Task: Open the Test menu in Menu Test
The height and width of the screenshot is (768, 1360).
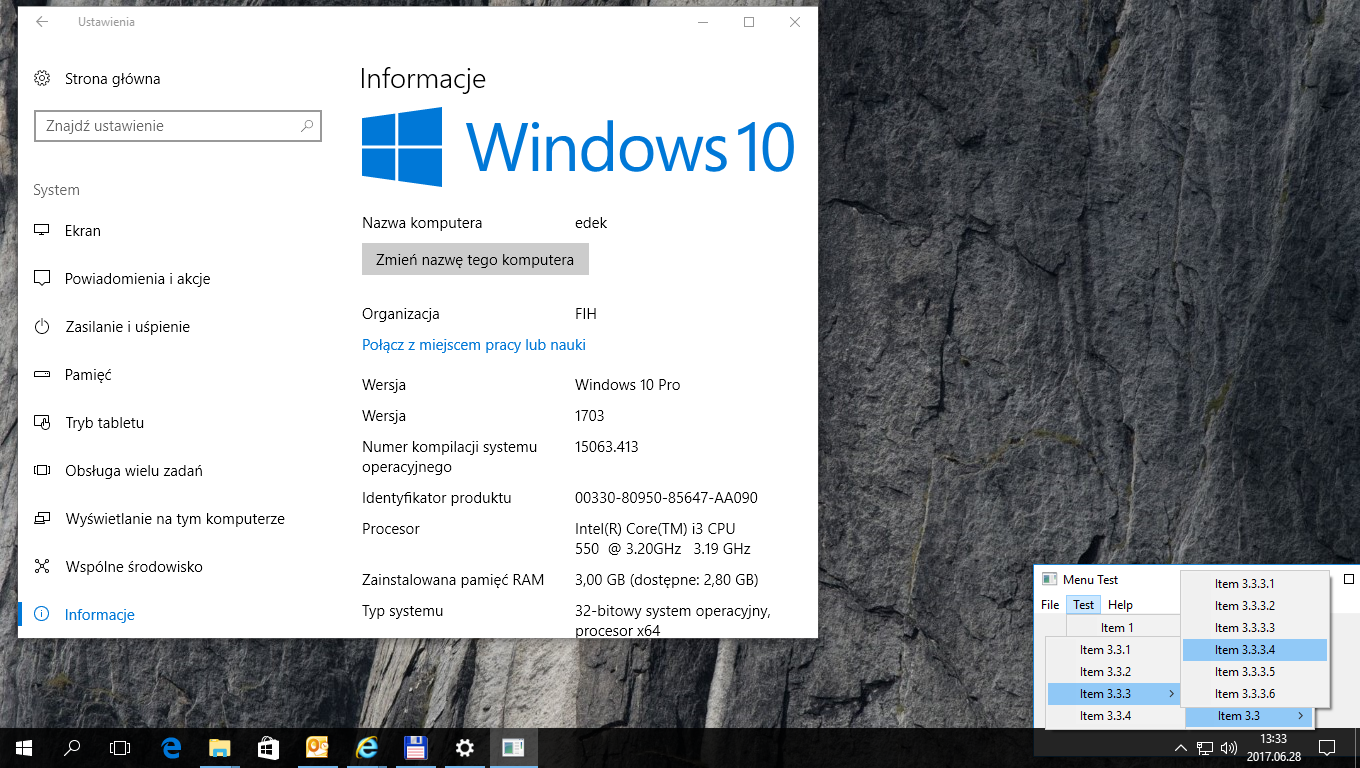Action: (x=1083, y=605)
